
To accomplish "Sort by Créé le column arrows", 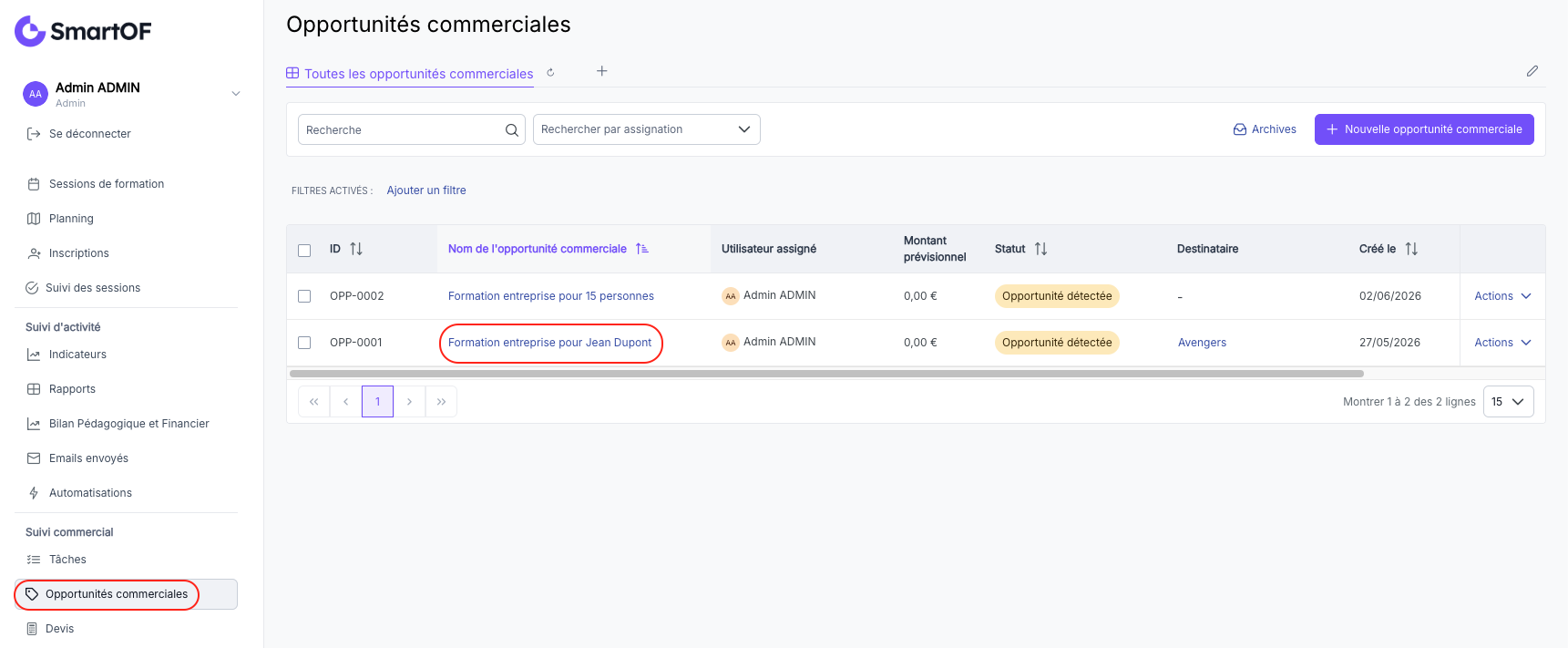I will (x=1411, y=249).
